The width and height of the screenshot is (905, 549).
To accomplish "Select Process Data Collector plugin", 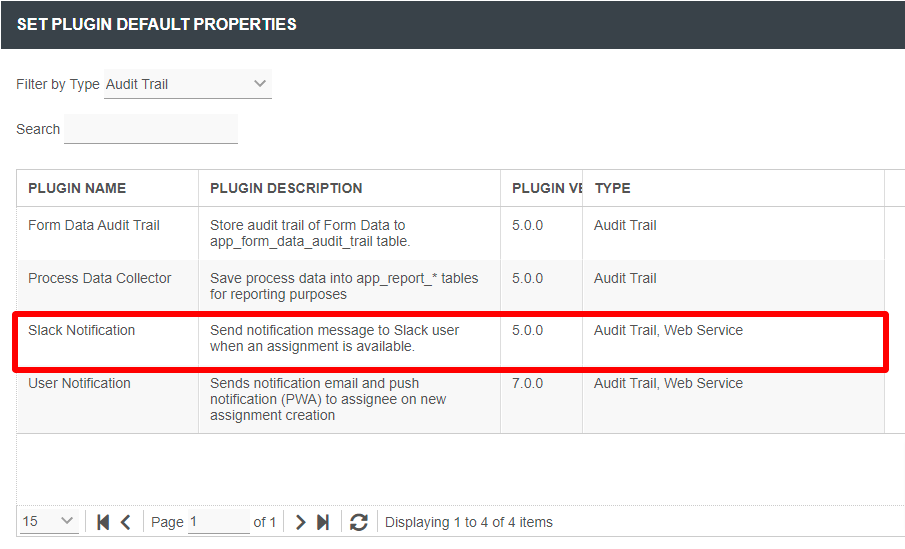I will pos(100,278).
